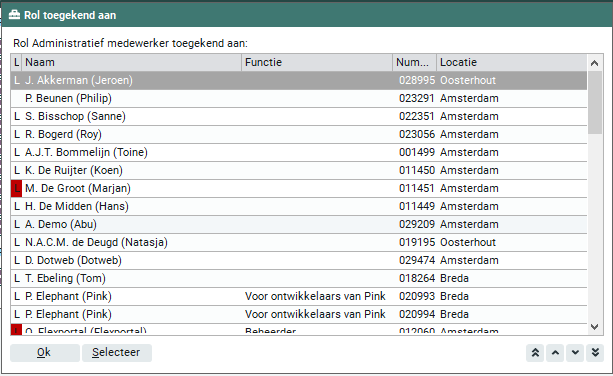
Task: Jump to last row with double-down arrow
Action: click(x=595, y=353)
